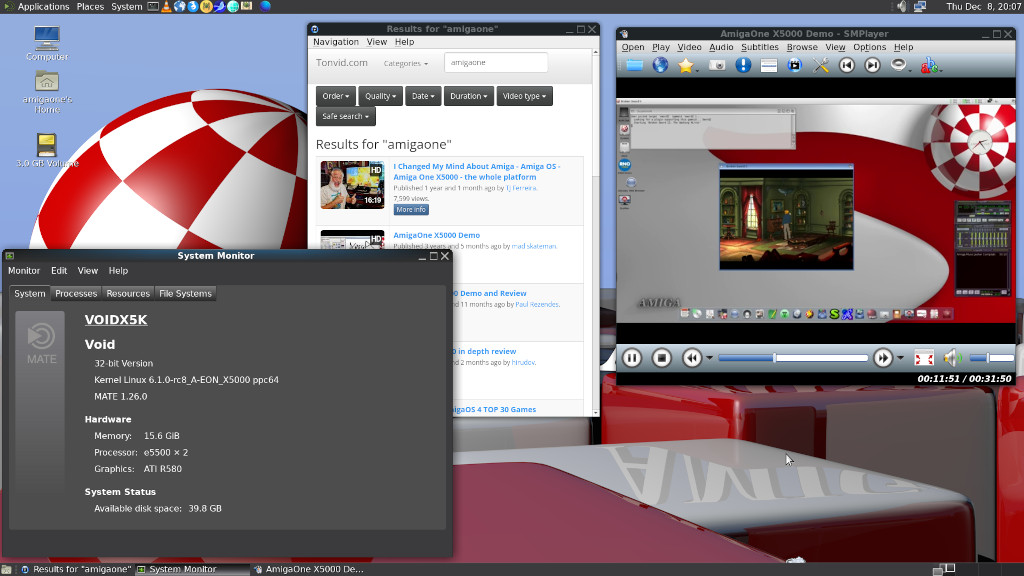Click the SMPlayer volume slider

pos(991,358)
